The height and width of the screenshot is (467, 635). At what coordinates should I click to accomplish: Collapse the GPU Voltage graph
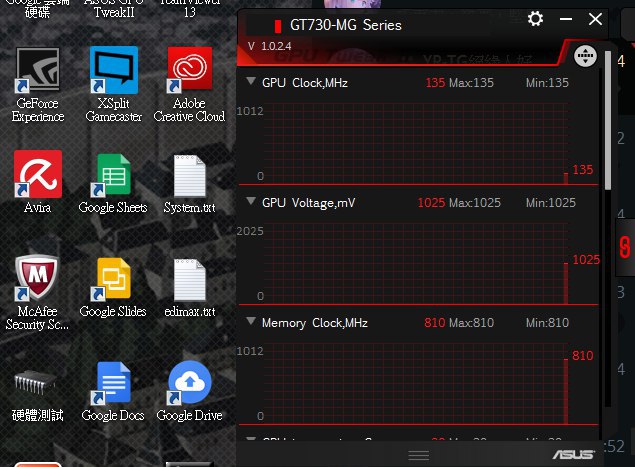251,201
